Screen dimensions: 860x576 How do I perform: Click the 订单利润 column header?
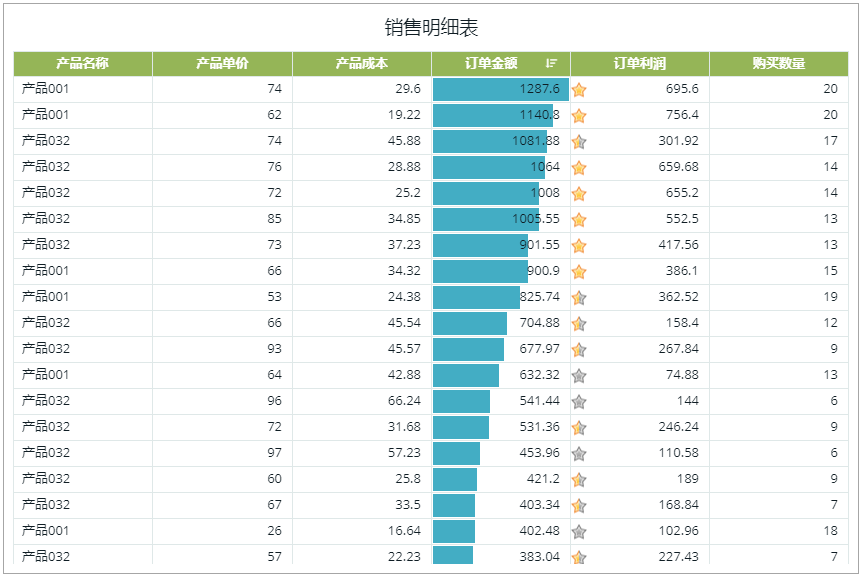click(x=640, y=64)
